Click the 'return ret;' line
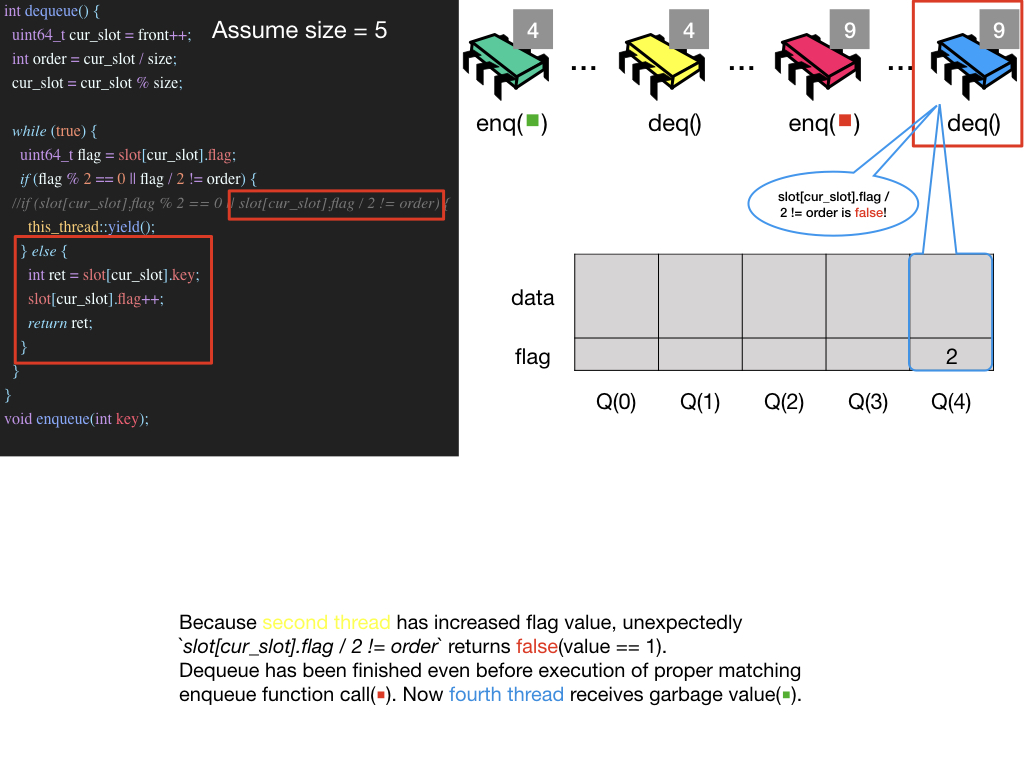 pos(60,323)
